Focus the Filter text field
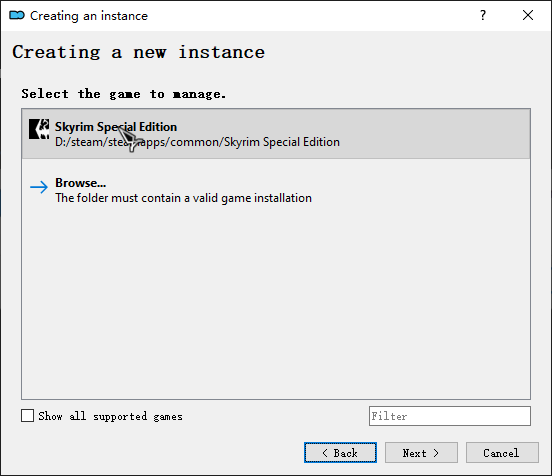This screenshot has width=552, height=476. click(450, 416)
